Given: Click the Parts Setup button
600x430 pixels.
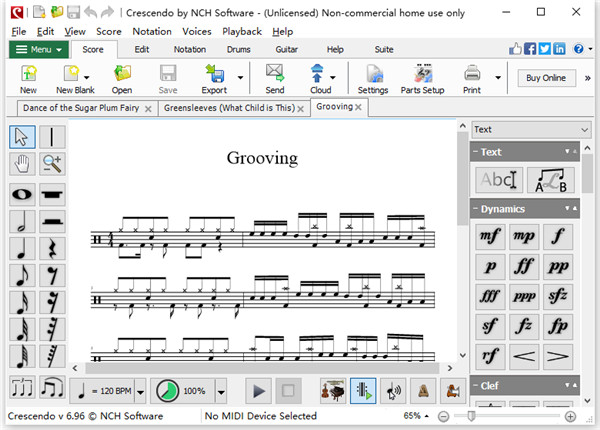Looking at the screenshot, I should [422, 79].
